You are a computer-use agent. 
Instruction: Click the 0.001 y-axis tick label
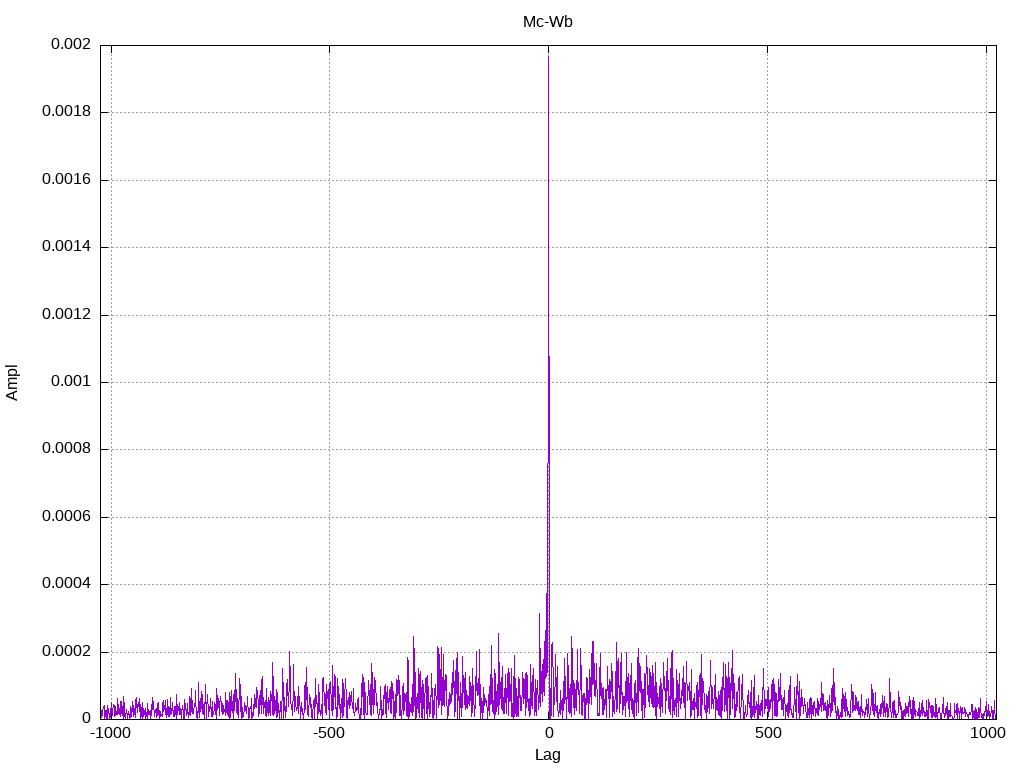(70, 382)
